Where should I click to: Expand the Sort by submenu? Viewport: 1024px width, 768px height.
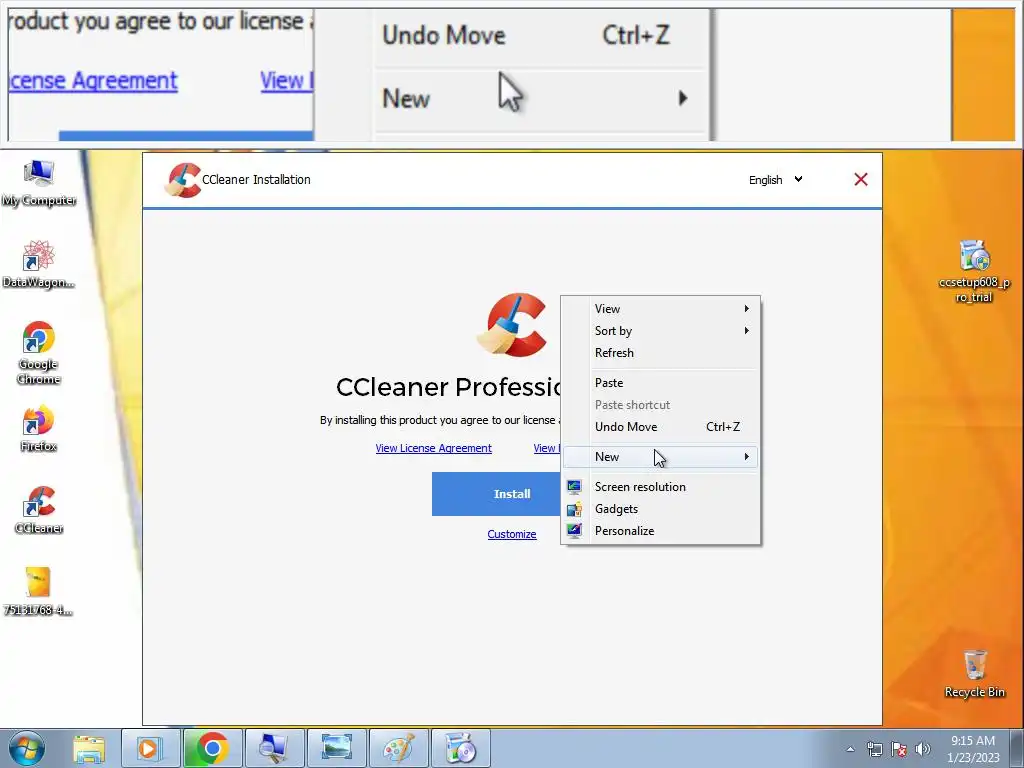660,330
